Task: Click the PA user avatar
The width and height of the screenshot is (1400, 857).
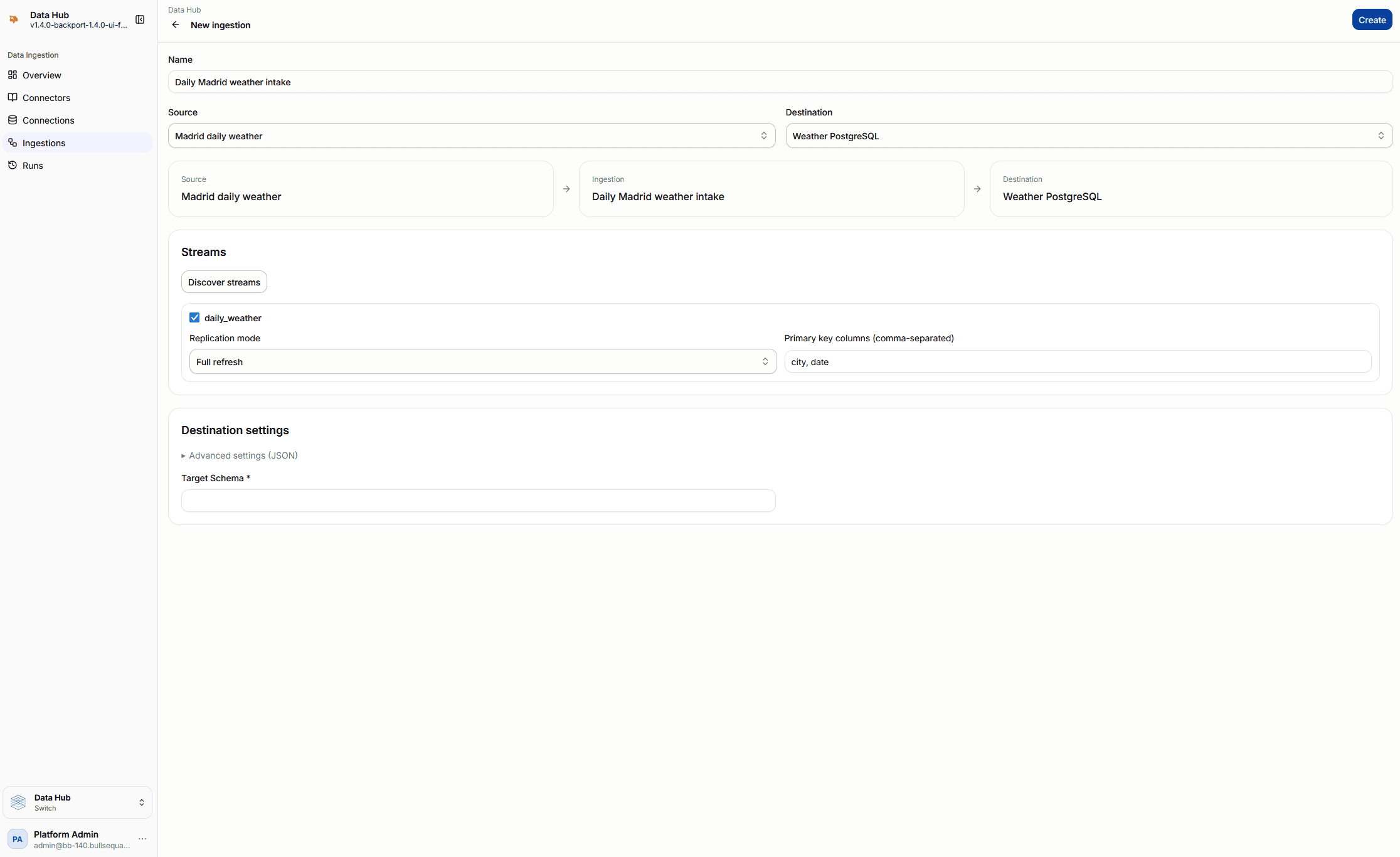Action: [18, 839]
